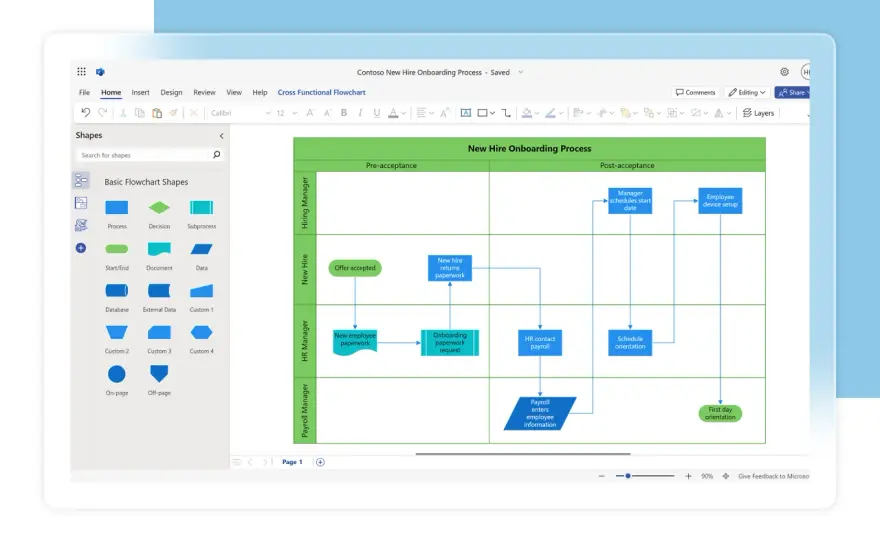Viewport: 880px width, 540px height.
Task: Paste from clipboard
Action: pyautogui.click(x=157, y=113)
